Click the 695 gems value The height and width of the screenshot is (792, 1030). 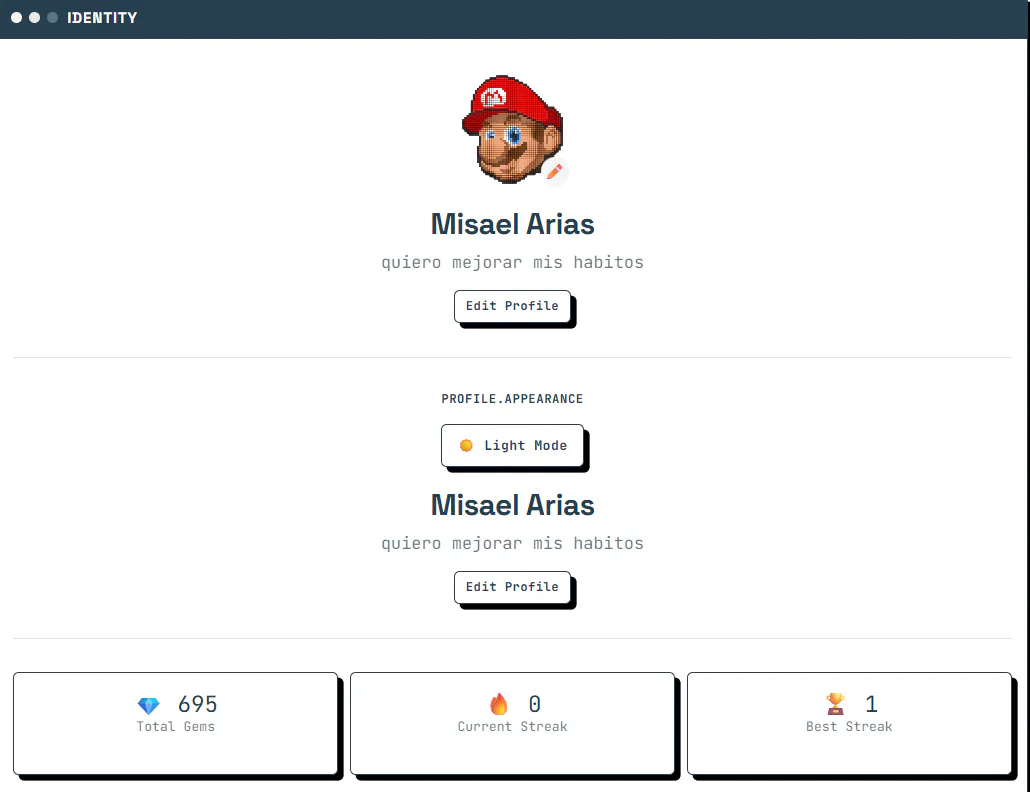(197, 704)
